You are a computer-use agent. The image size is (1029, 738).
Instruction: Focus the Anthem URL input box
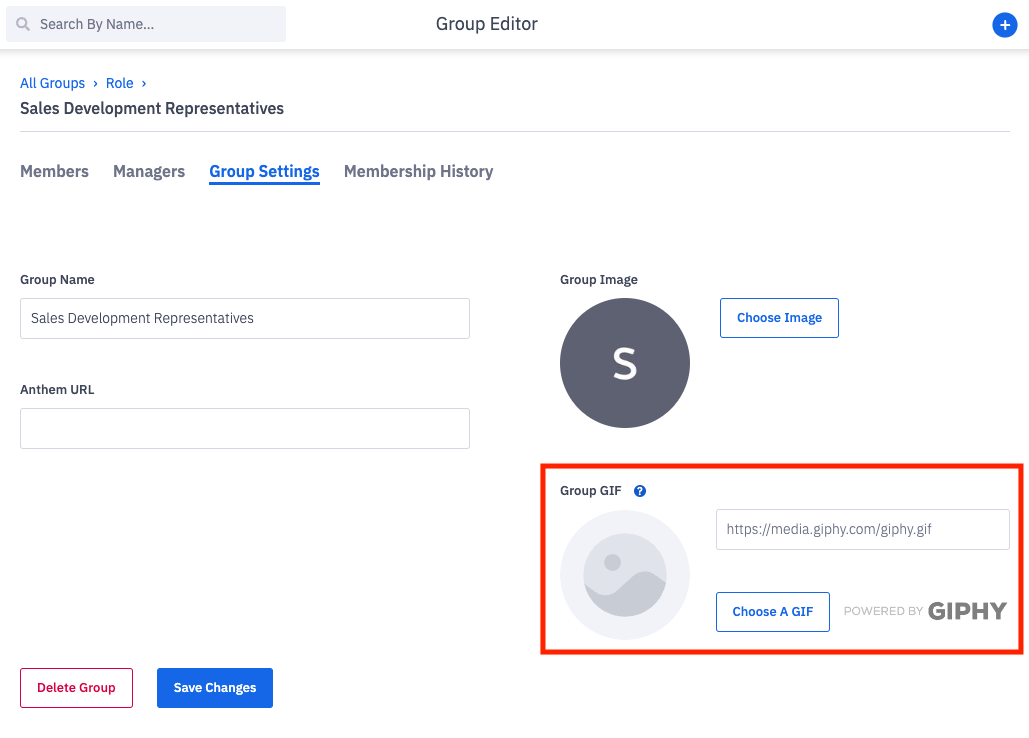click(x=245, y=428)
